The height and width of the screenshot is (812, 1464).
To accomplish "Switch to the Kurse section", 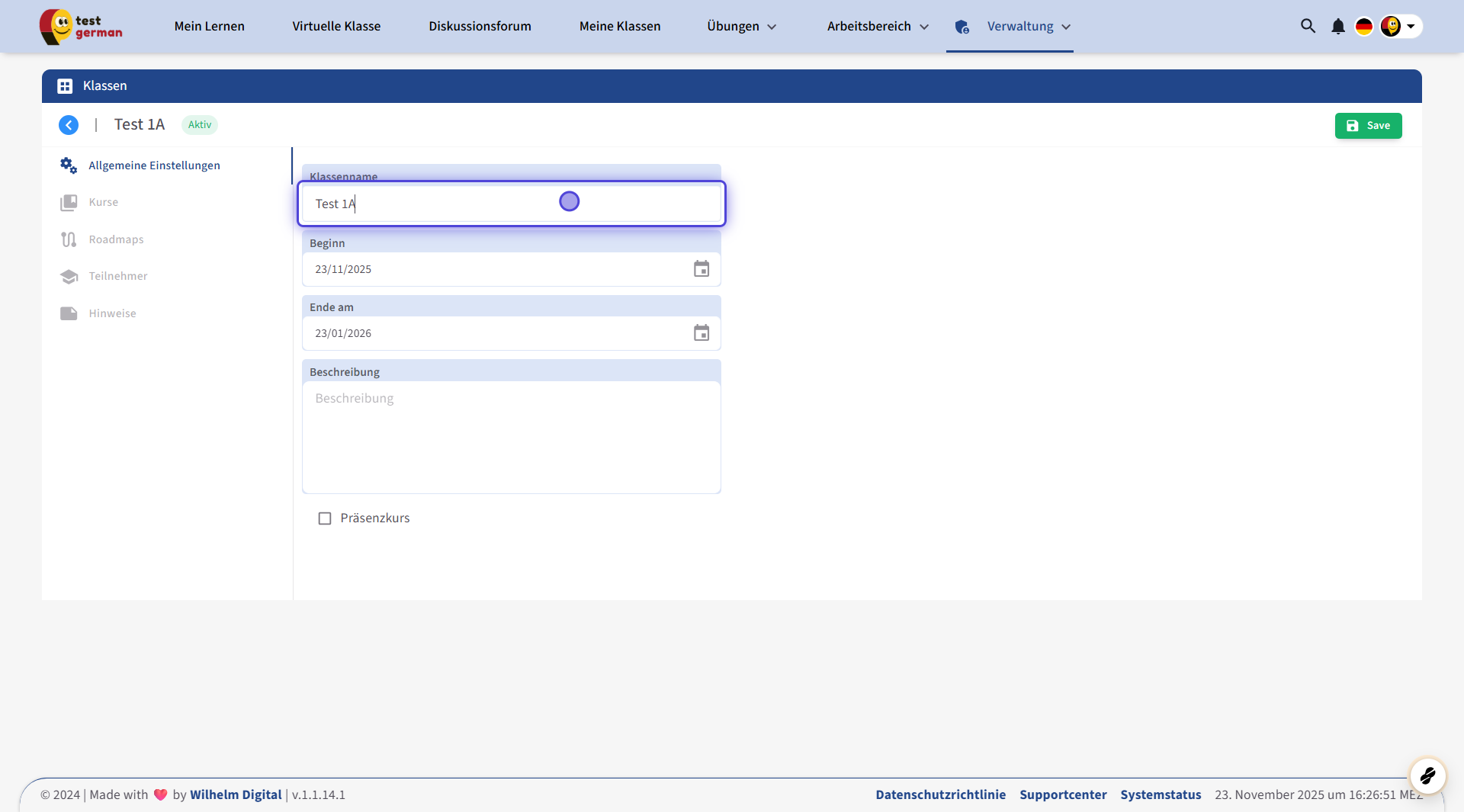I will coord(103,202).
